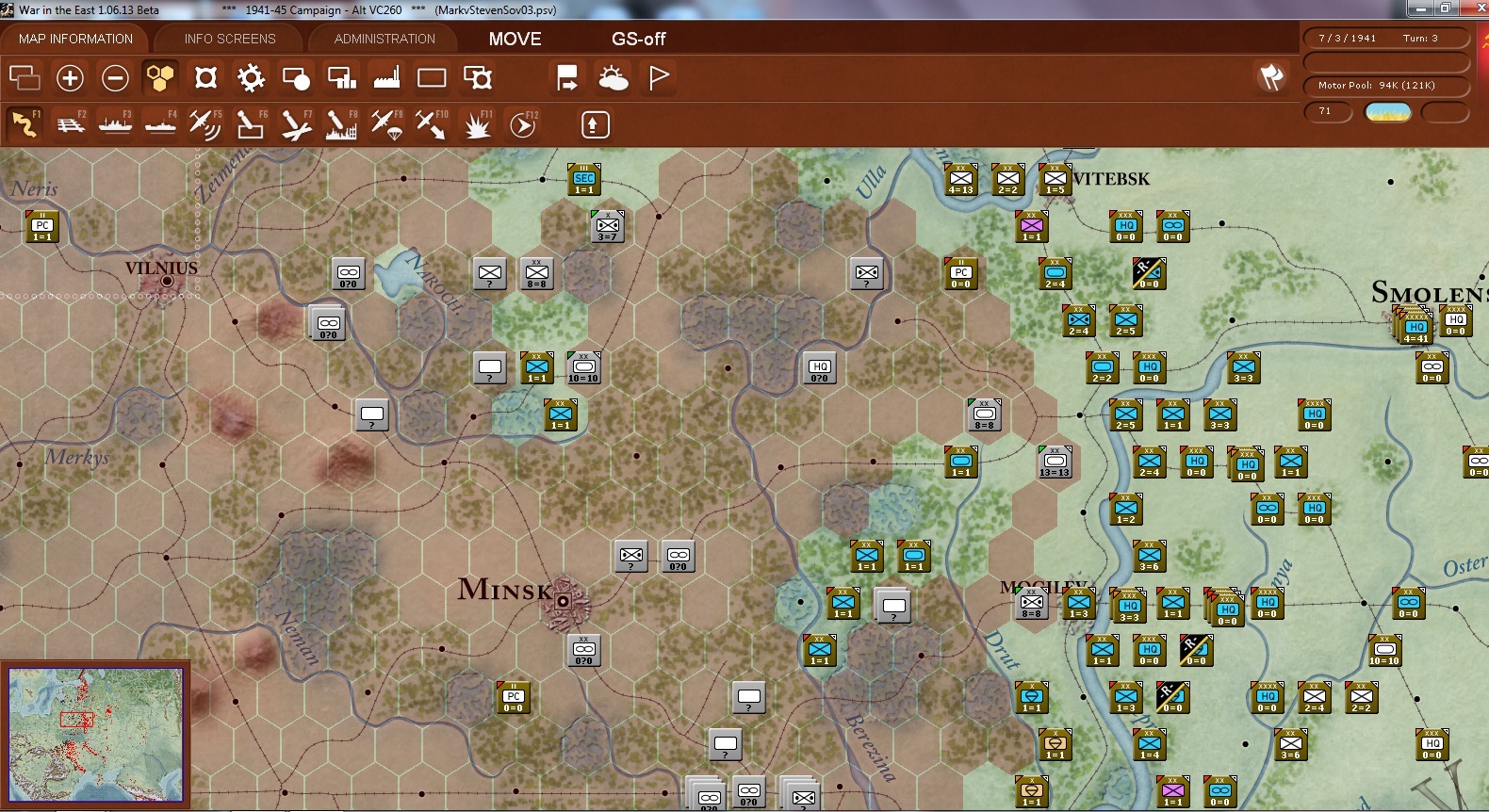Click the rectangle-with-circle icon in top toolbar
The width and height of the screenshot is (1489, 812).
(x=296, y=77)
